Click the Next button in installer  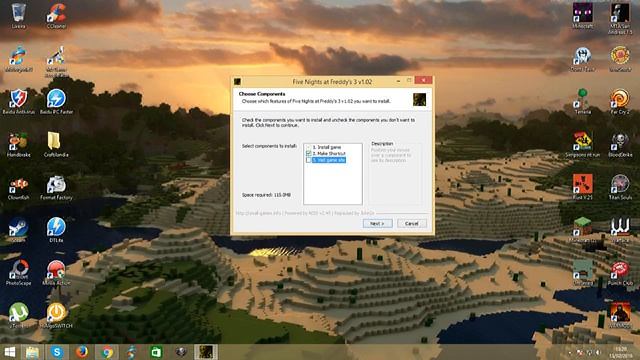(x=378, y=223)
